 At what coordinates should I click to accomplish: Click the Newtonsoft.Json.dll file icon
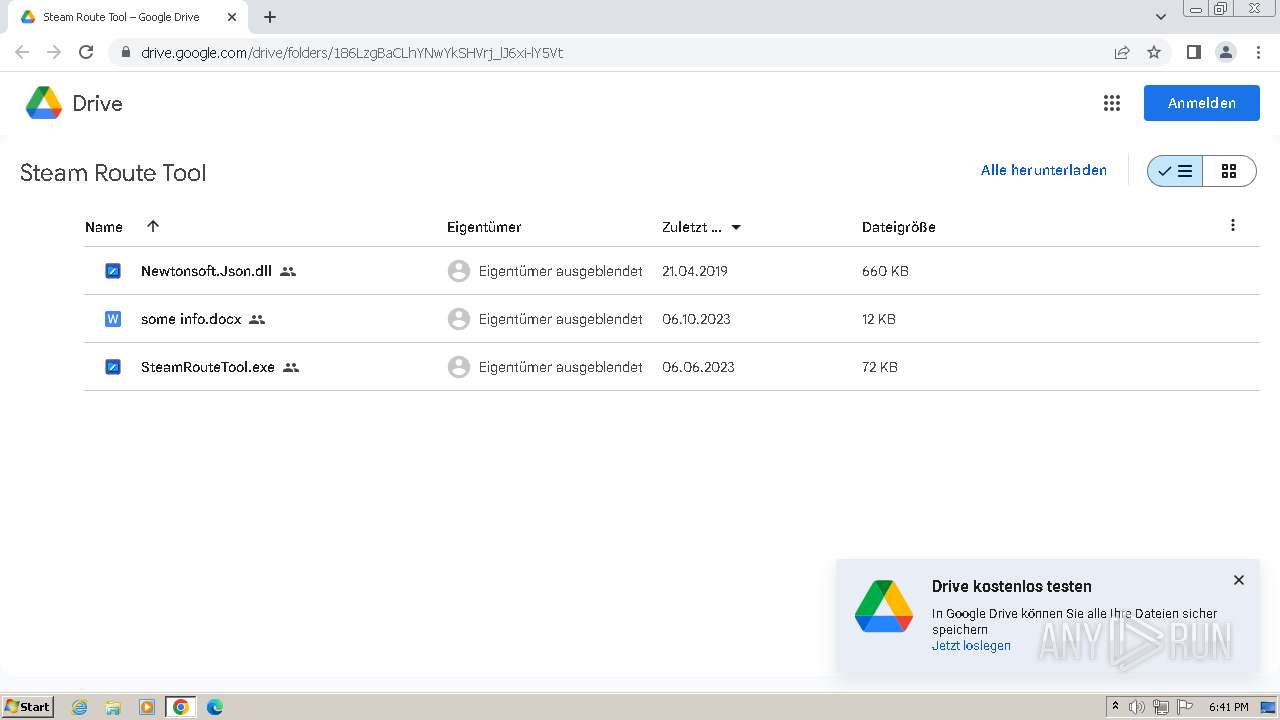coord(113,271)
